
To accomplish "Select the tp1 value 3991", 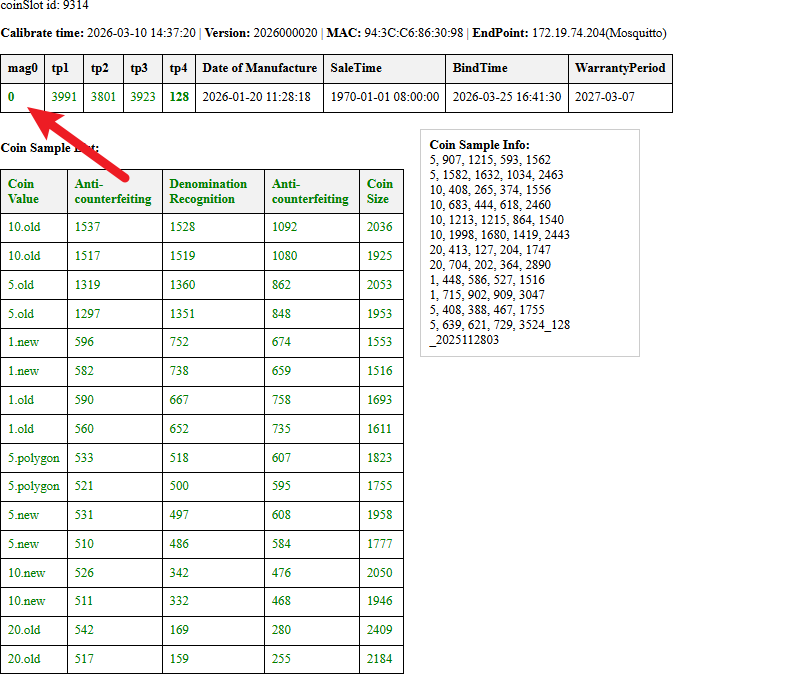I will pos(64,97).
